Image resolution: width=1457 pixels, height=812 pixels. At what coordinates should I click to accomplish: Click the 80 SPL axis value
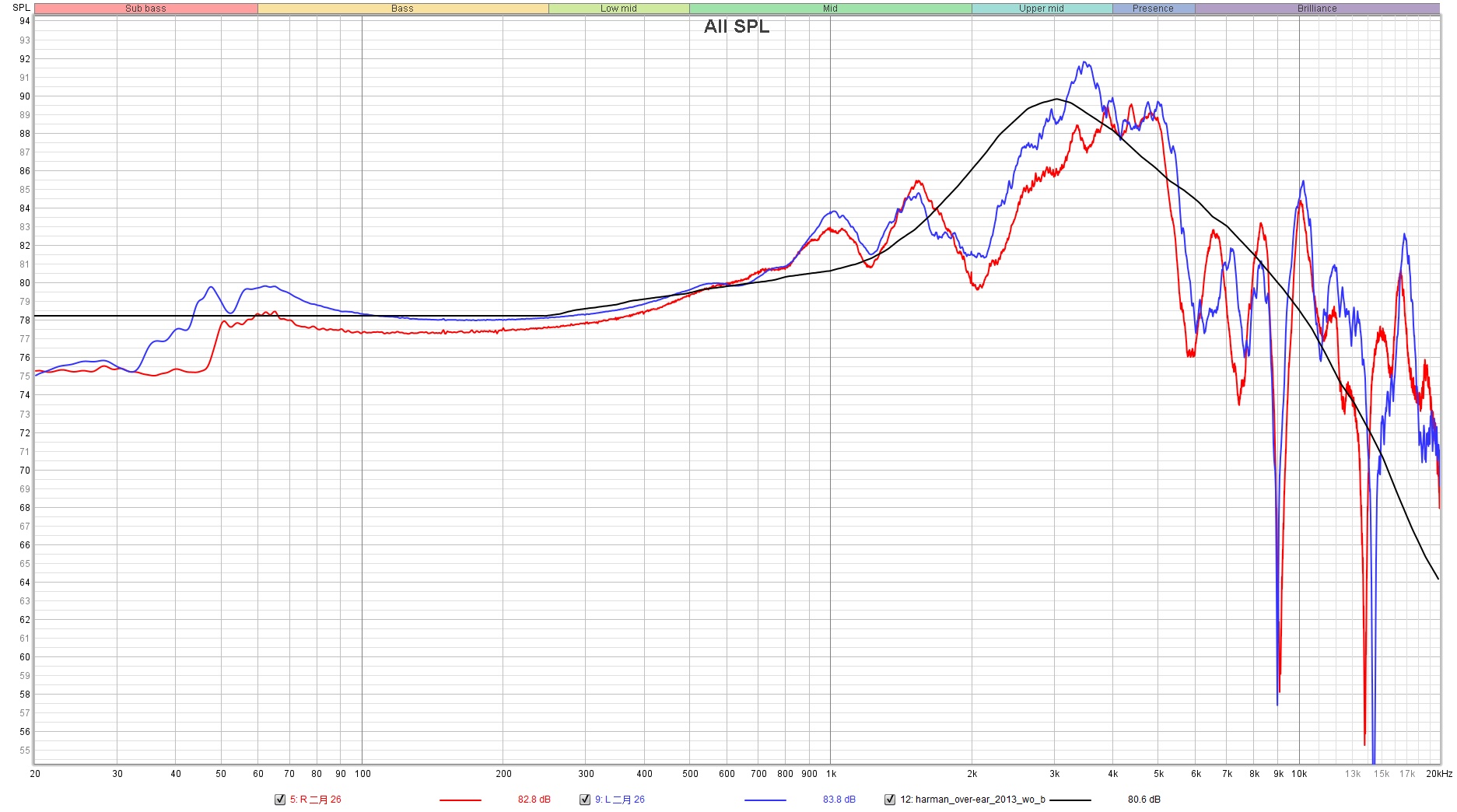pos(25,283)
